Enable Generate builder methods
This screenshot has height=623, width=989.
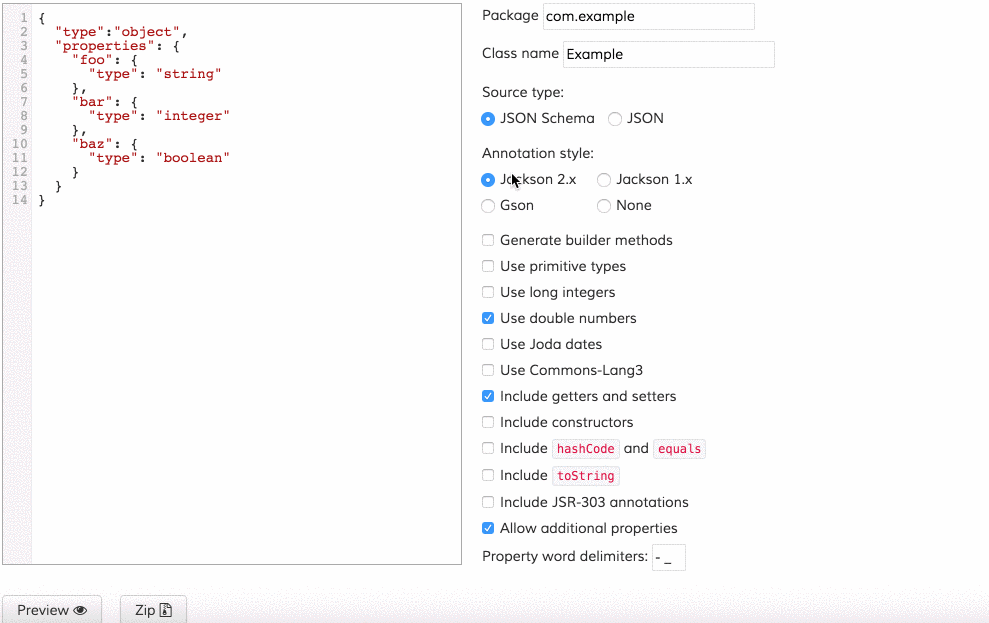(x=488, y=240)
